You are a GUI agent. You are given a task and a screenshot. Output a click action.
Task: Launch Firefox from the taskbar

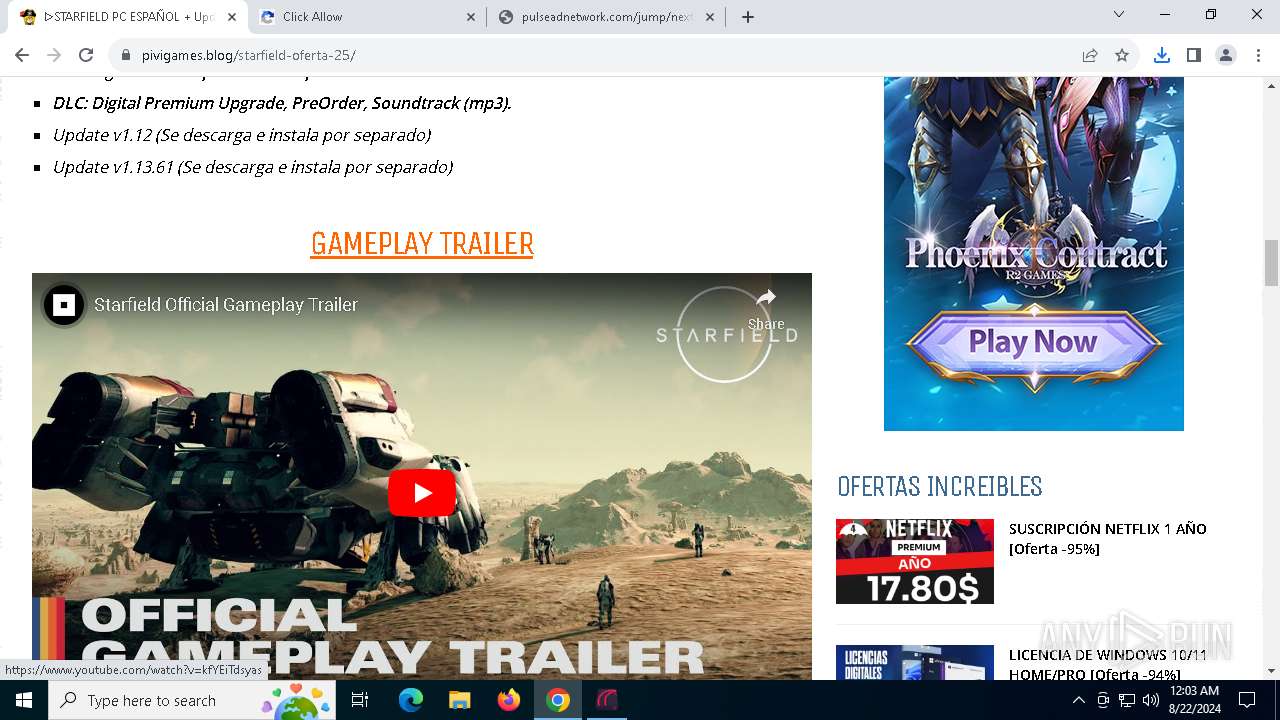pyautogui.click(x=509, y=700)
